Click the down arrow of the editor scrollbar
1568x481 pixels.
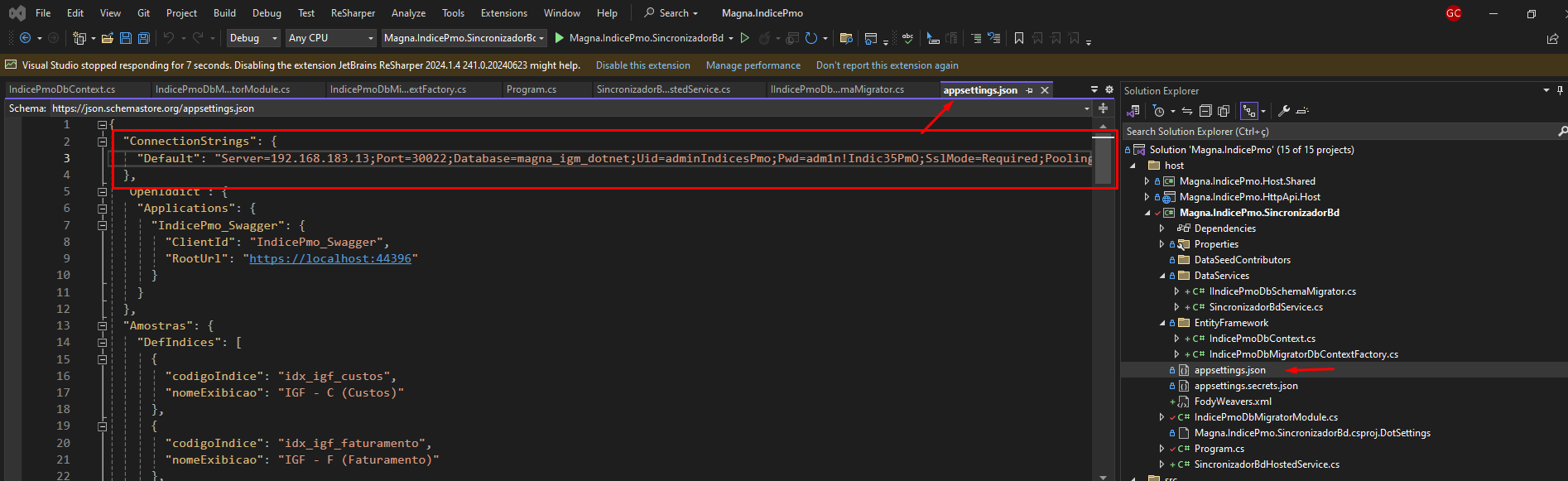point(1103,477)
